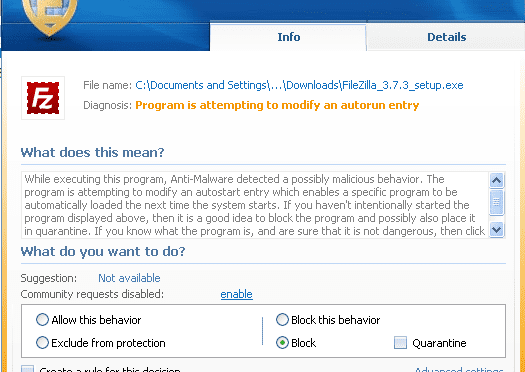
Task: Click the FileZilla program icon
Action: coord(43,98)
